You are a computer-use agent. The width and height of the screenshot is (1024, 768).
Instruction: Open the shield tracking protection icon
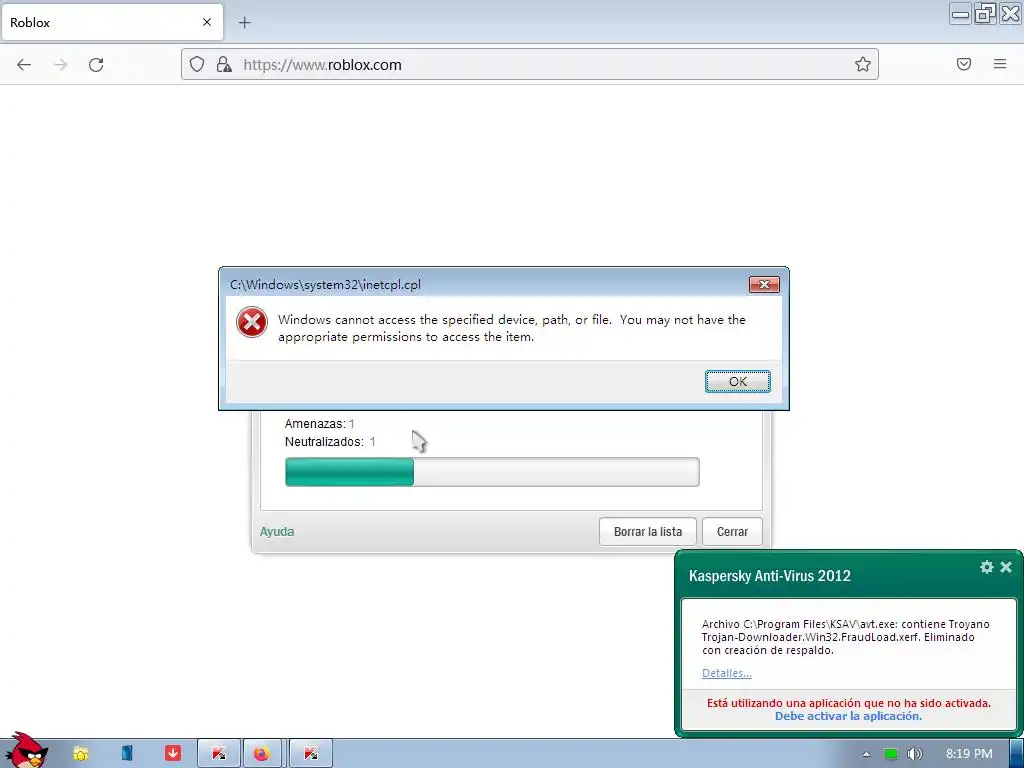[x=197, y=64]
